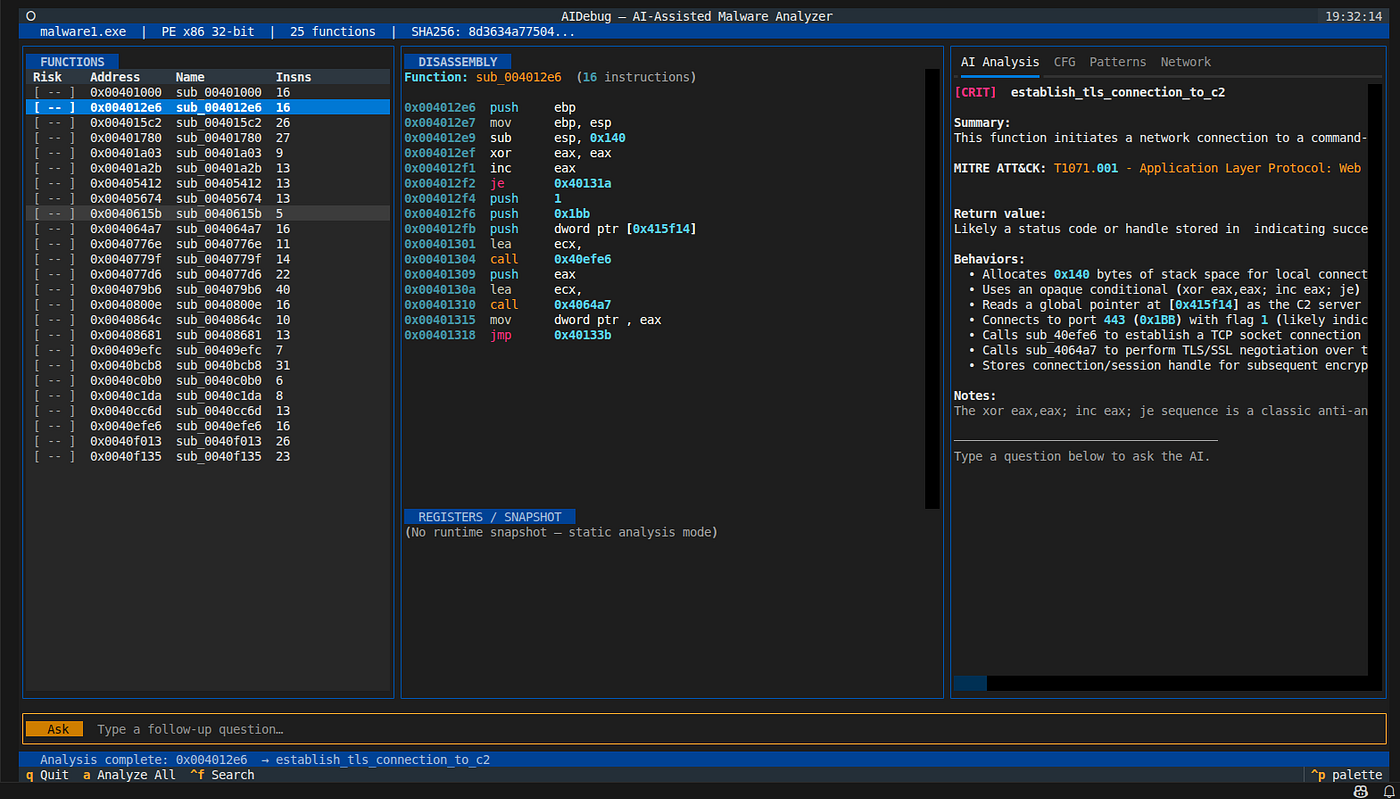
Task: Open the Patterns tab
Action: 1118,62
